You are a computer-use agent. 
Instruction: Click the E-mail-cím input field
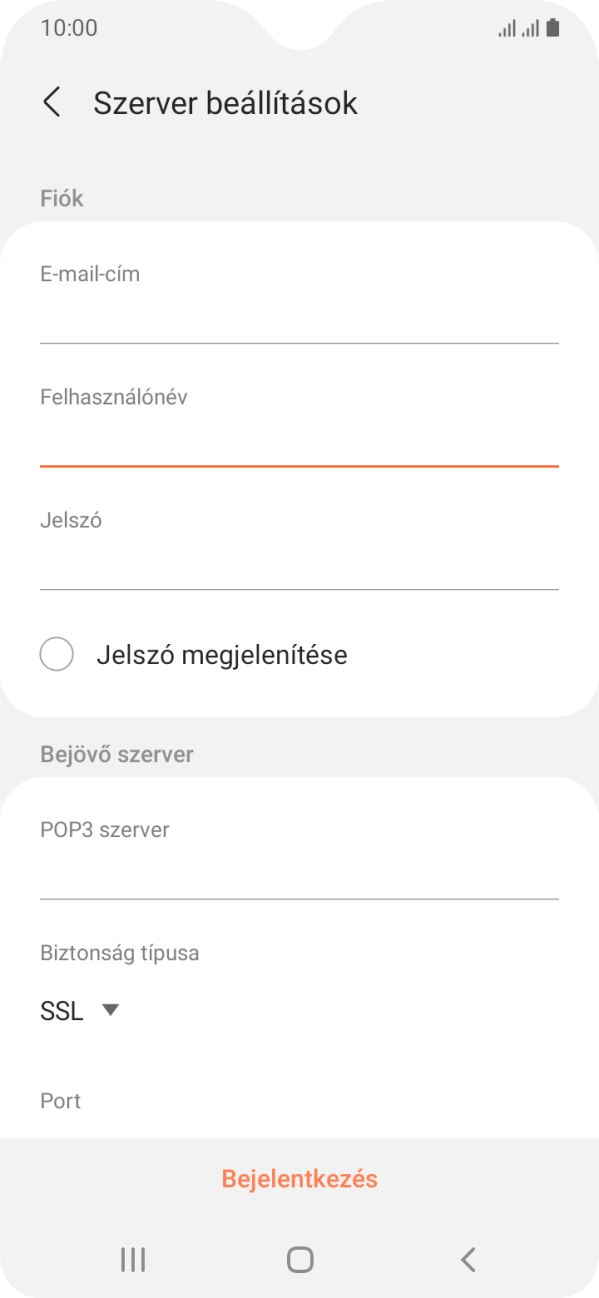[299, 300]
